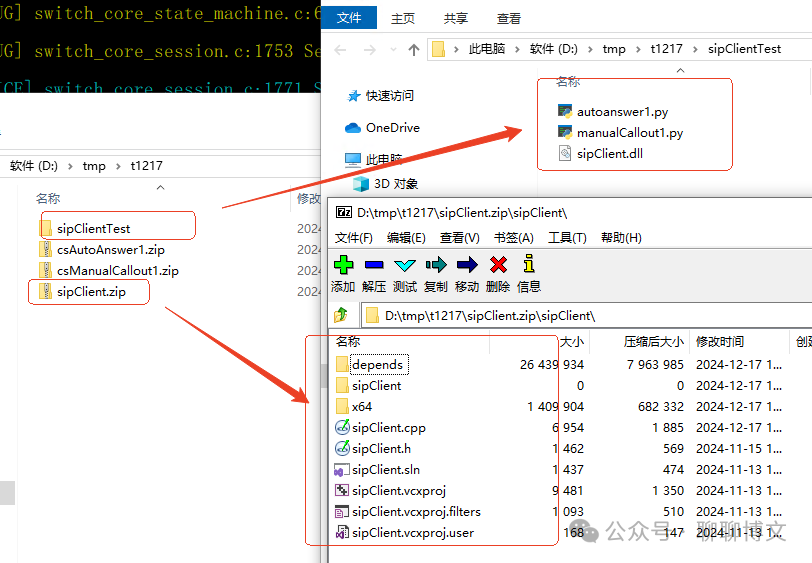Viewport: 812px width, 563px height.
Task: Select csAutoAnswer1.zip in t1217 window
Action: point(102,250)
